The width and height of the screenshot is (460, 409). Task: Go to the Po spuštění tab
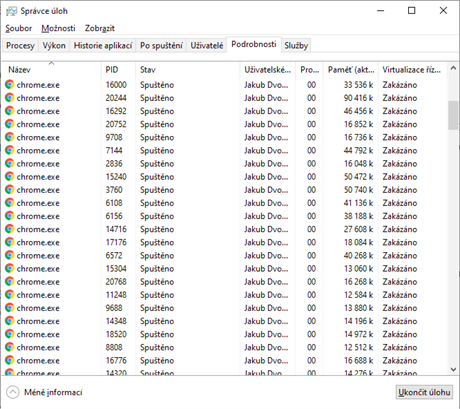[x=161, y=45]
